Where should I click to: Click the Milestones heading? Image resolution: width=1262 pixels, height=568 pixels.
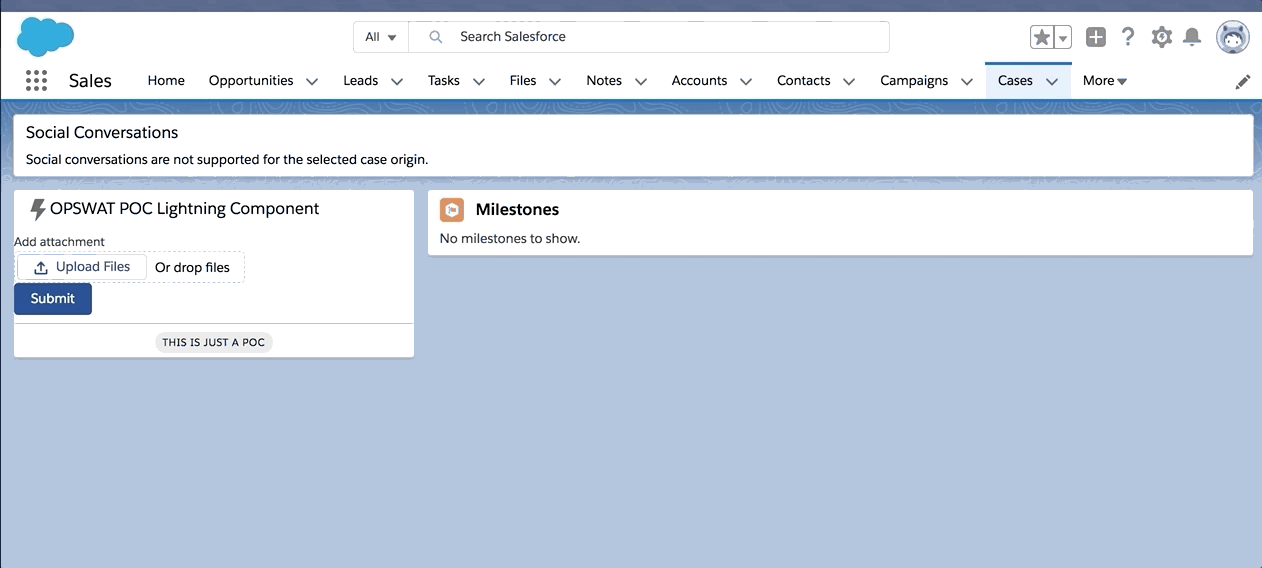[517, 210]
